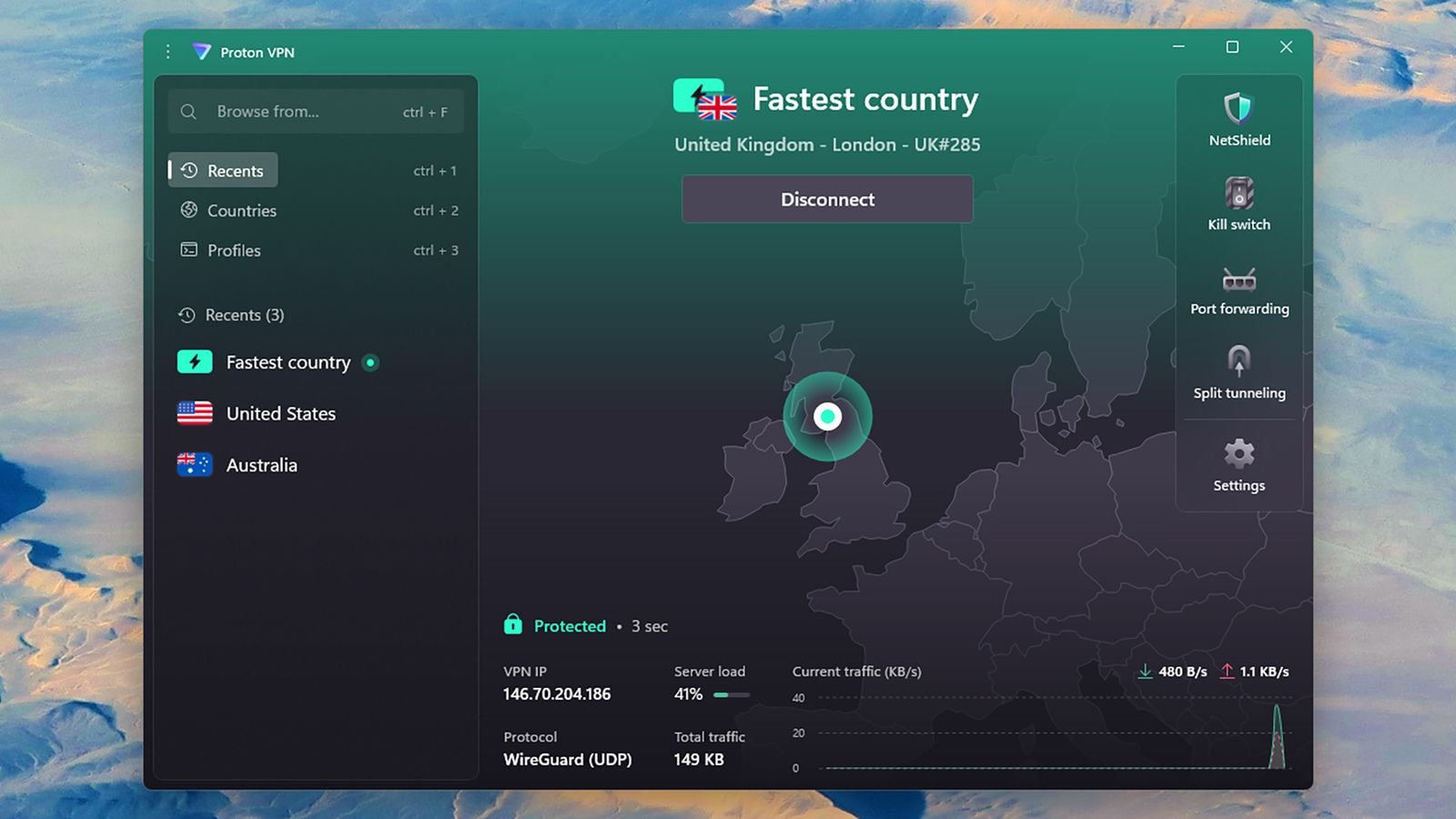Click the Disconnect button
The width and height of the screenshot is (1456, 819).
[827, 198]
